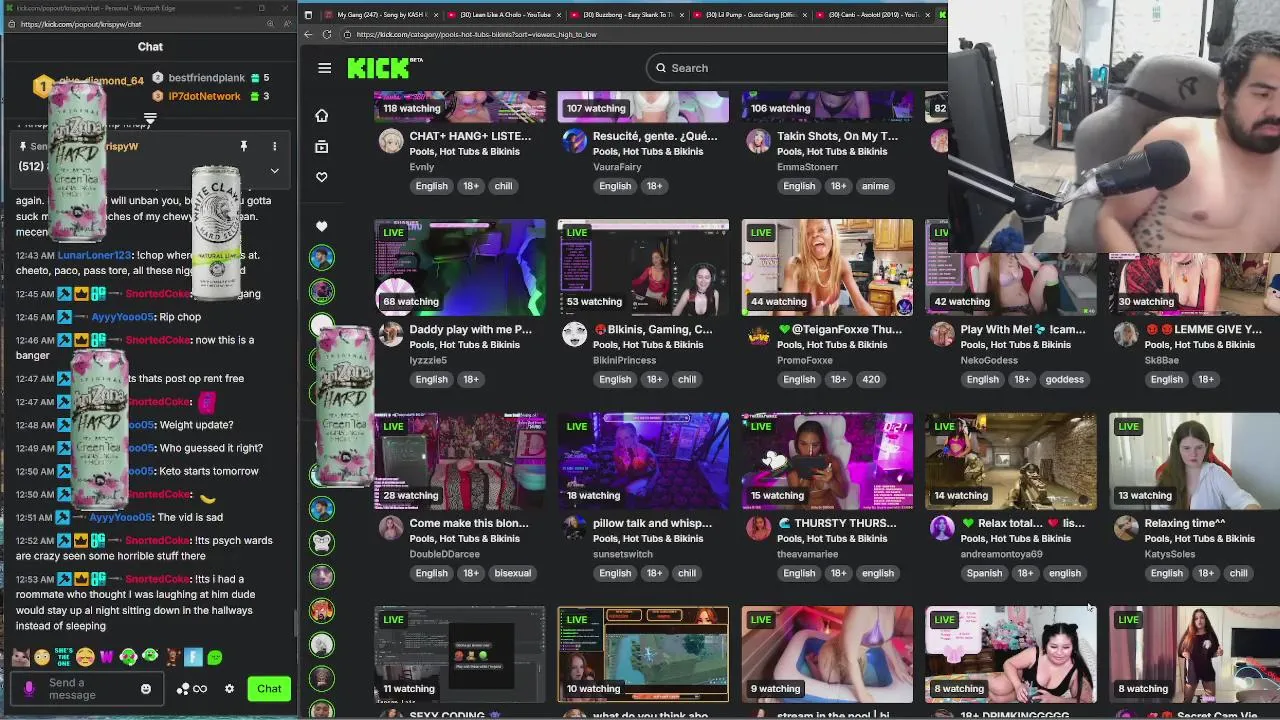Open Evnly channel avatar
1280x720 pixels.
coord(391,141)
